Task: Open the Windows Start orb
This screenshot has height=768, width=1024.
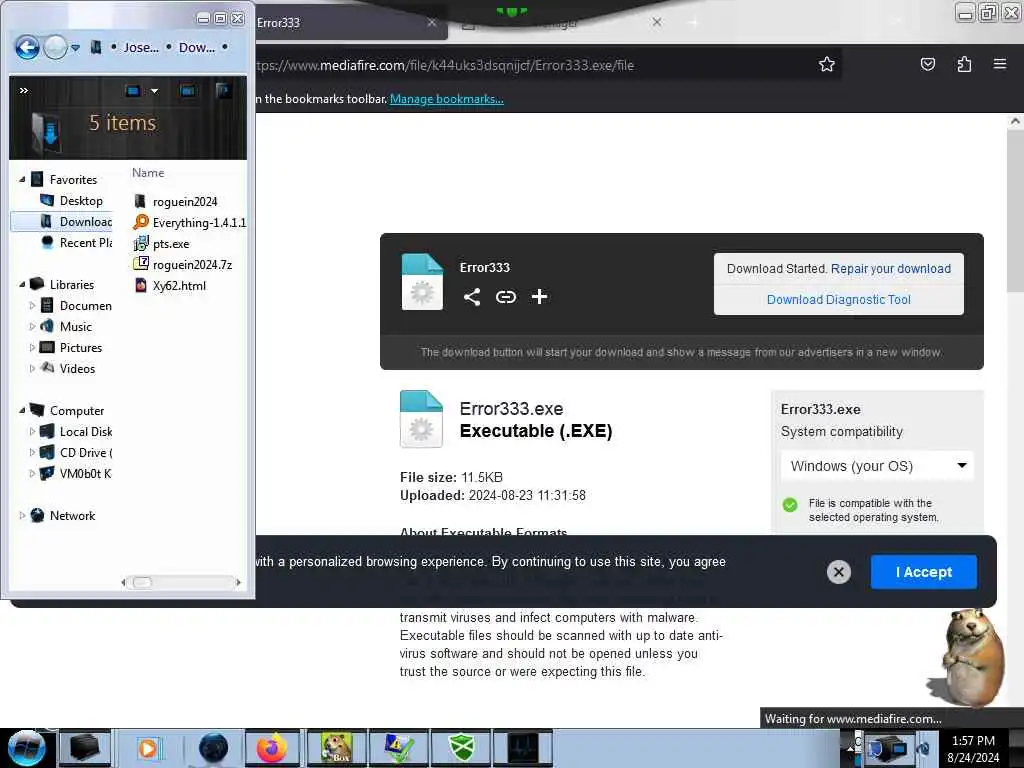Action: (x=26, y=748)
